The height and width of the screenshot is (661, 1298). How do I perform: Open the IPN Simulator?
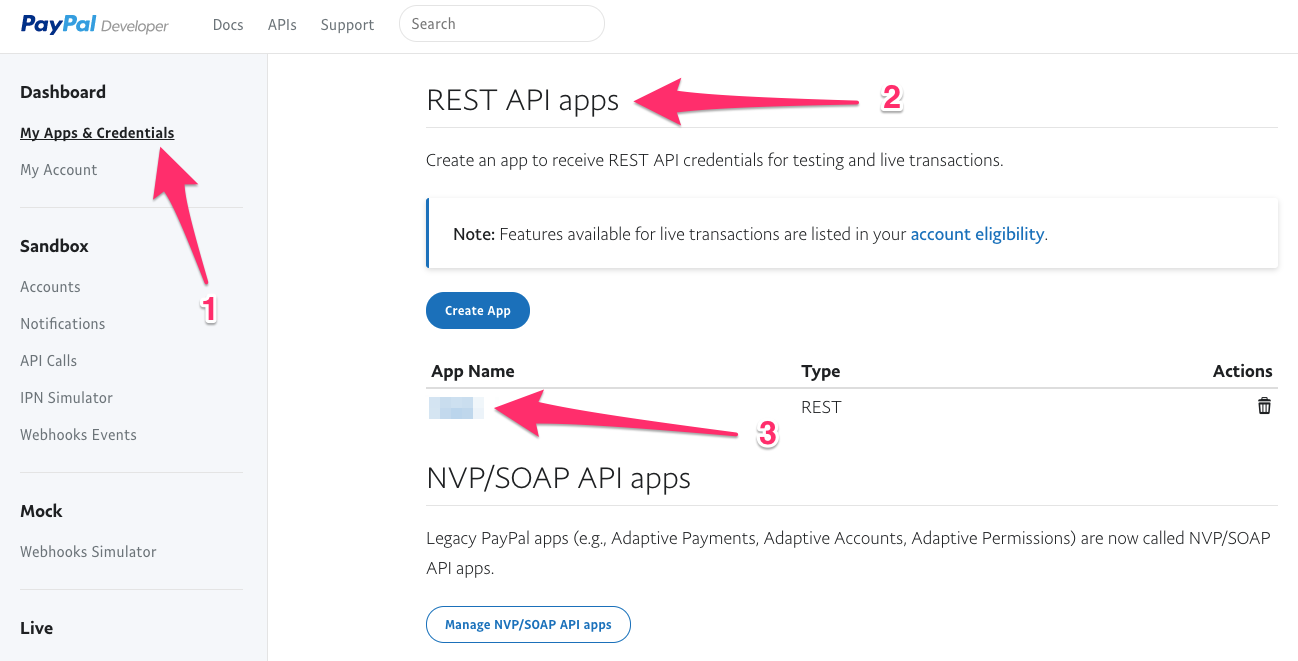pyautogui.click(x=66, y=397)
